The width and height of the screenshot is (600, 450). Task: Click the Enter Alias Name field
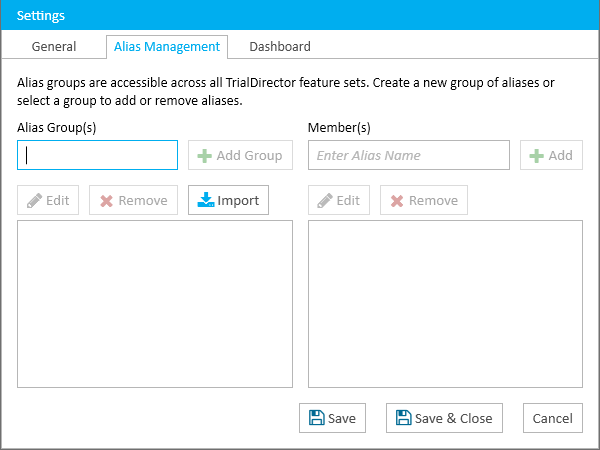click(x=409, y=155)
